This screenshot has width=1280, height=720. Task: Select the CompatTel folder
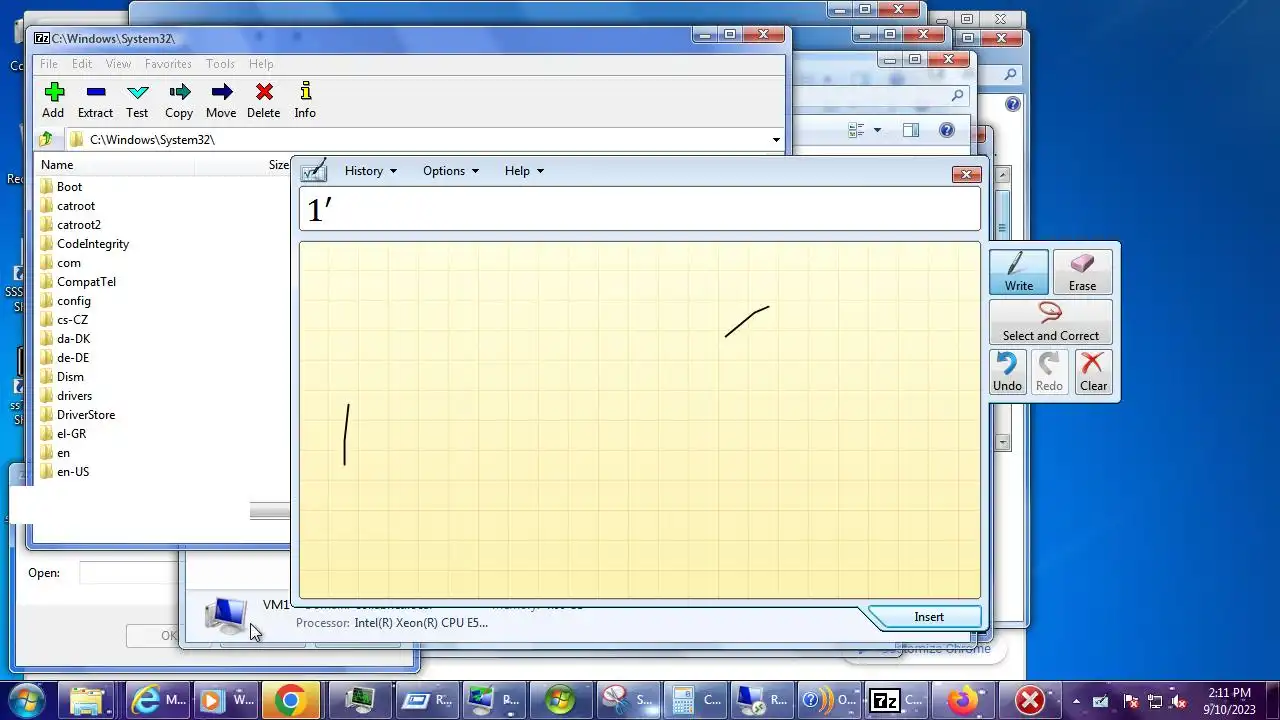pos(86,282)
